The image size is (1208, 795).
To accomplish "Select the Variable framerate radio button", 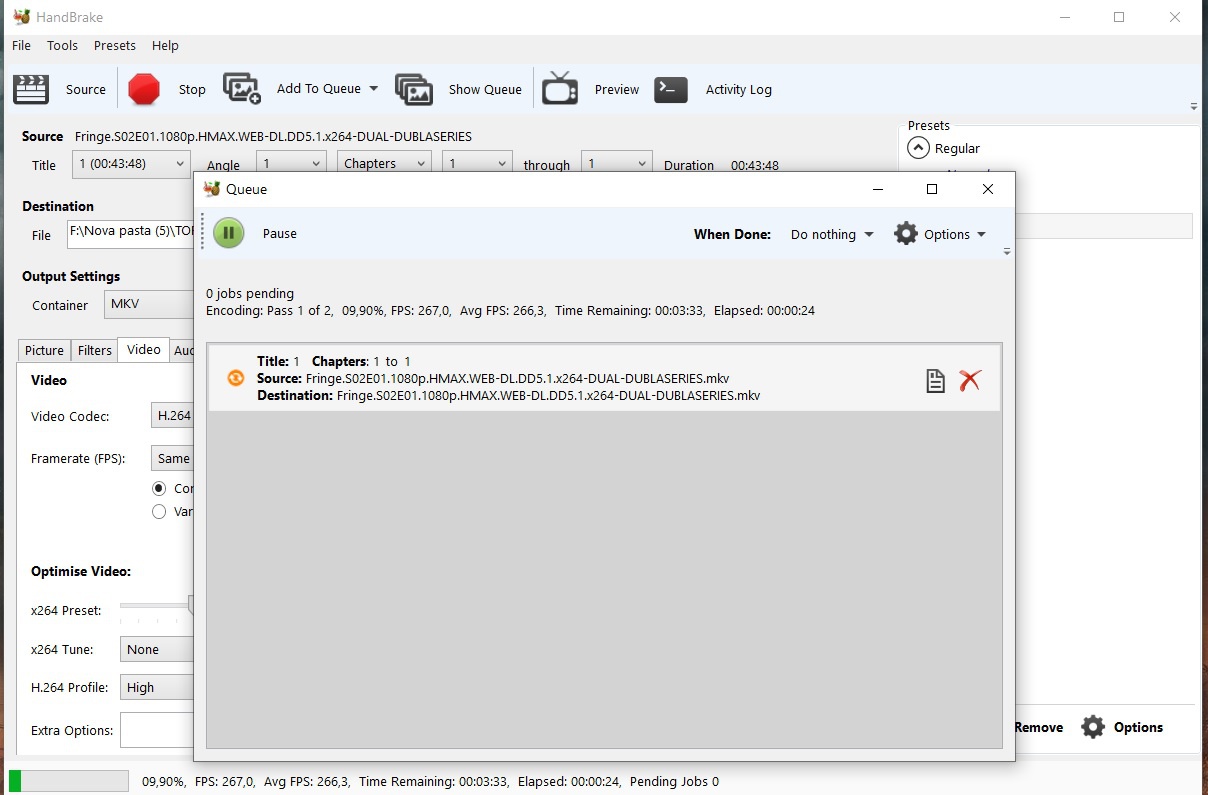I will point(159,512).
